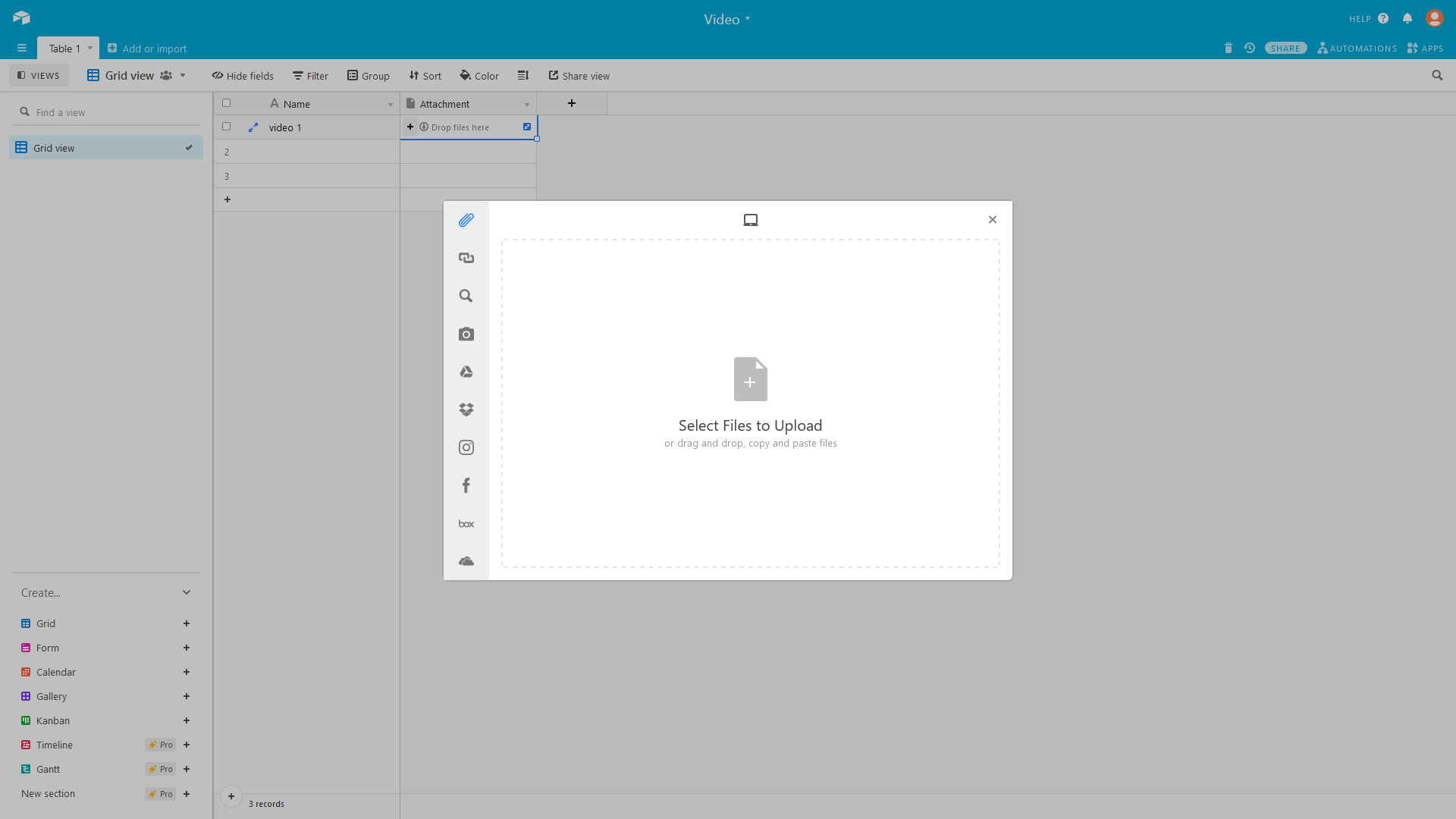Create a new Grid view
Screen dimensions: 1456x819
[106, 623]
